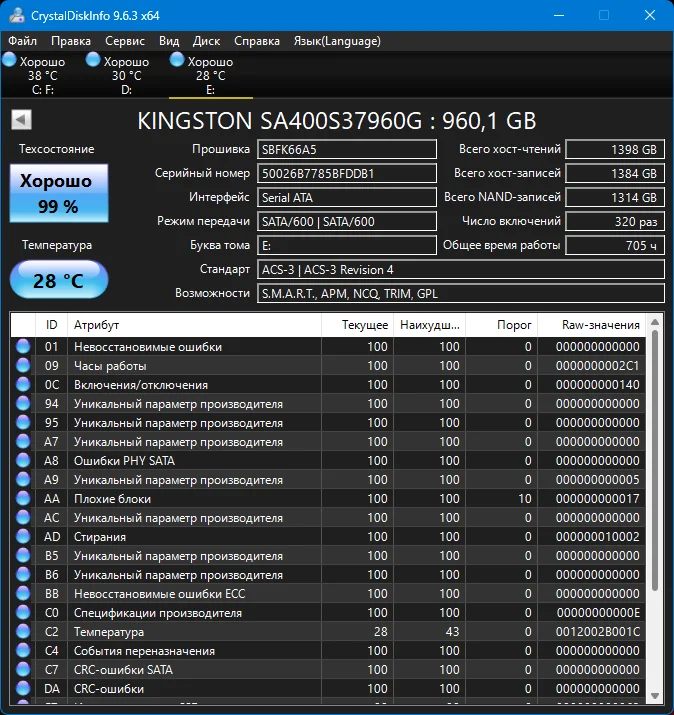Select raw value 000000010002 in Стирания row
Viewport: 674px width, 715px height.
[598, 537]
